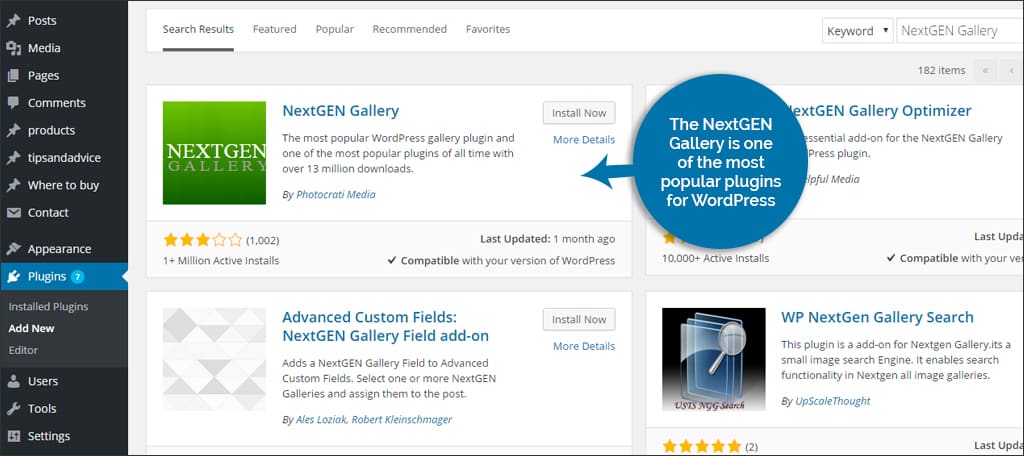The image size is (1024, 456).
Task: Open the NextGEN Gallery title link
Action: tap(340, 110)
